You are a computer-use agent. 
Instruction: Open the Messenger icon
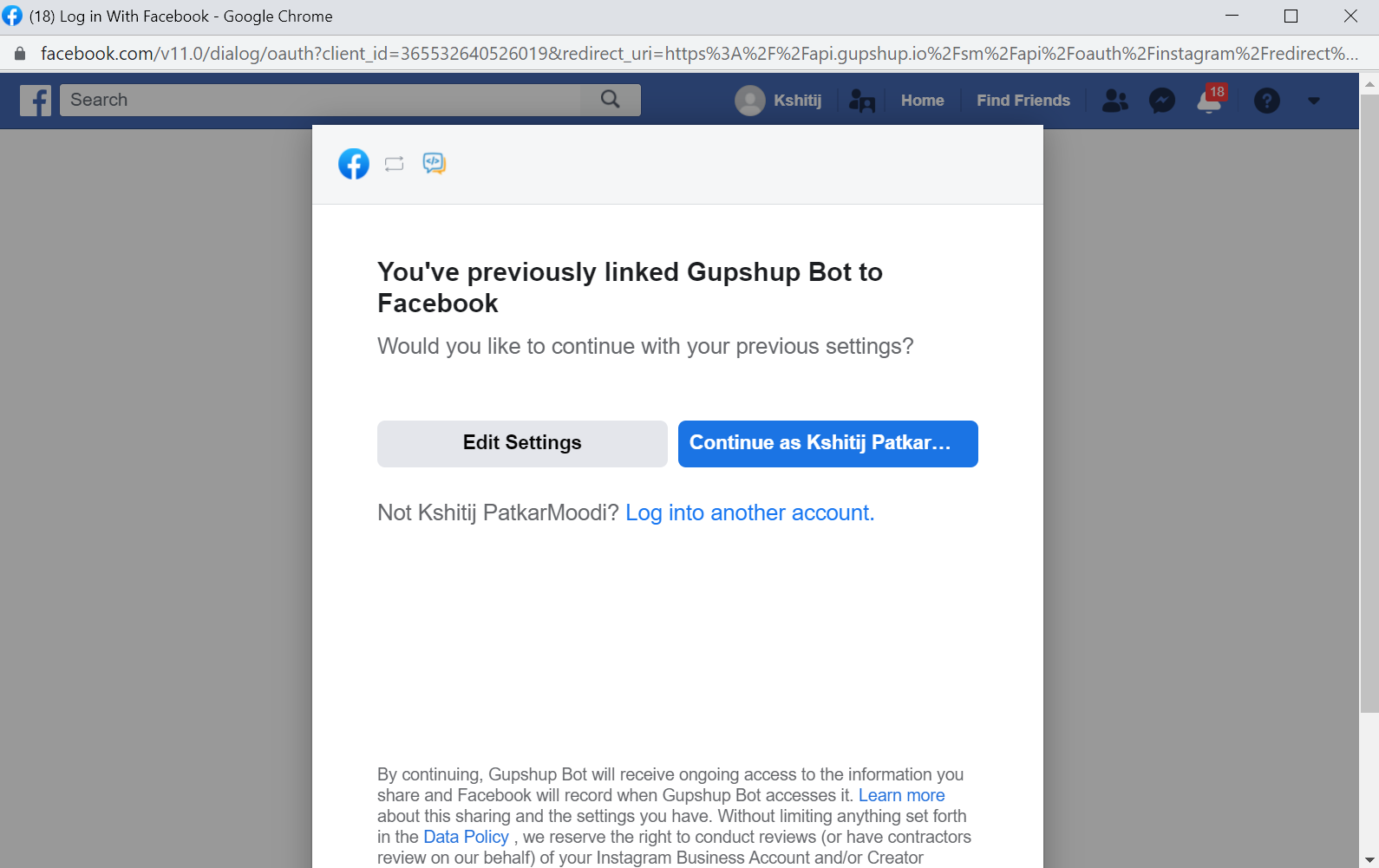1162,101
